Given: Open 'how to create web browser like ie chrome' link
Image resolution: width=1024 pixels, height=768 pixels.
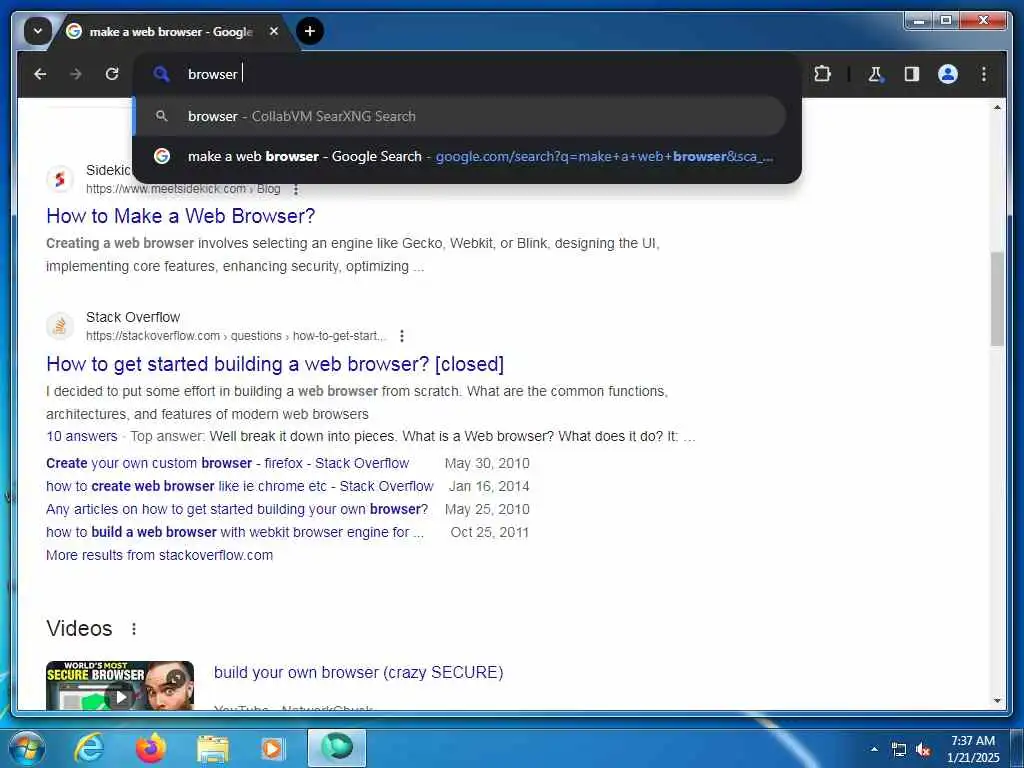Looking at the screenshot, I should [239, 486].
